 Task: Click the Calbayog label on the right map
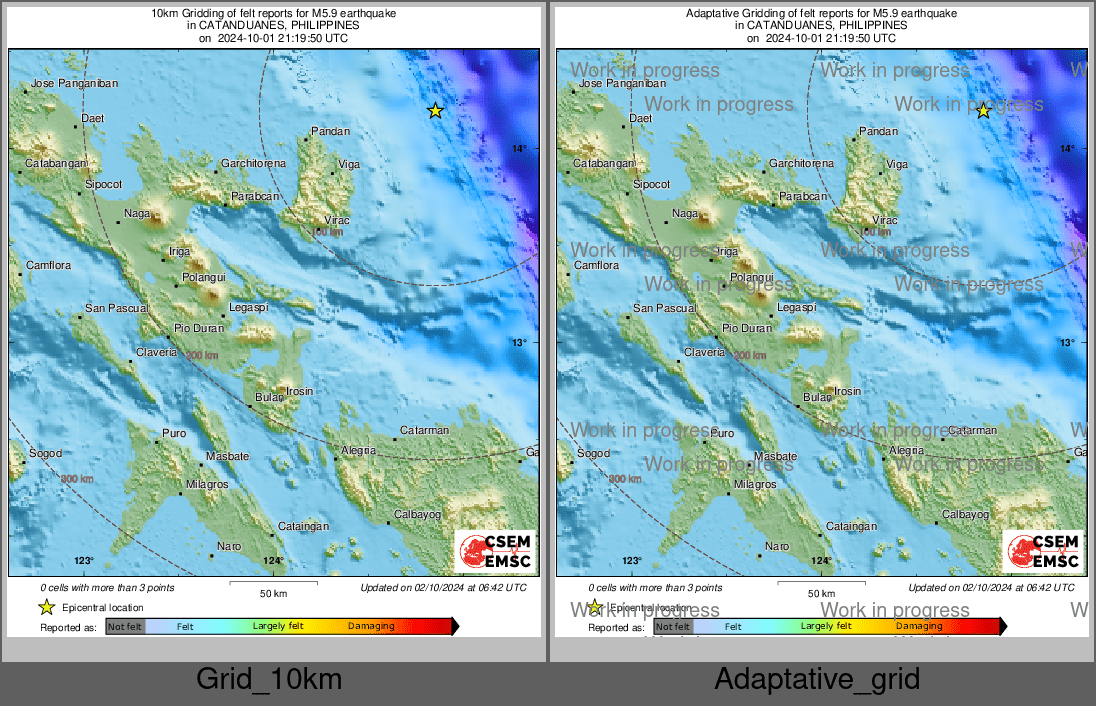[966, 514]
